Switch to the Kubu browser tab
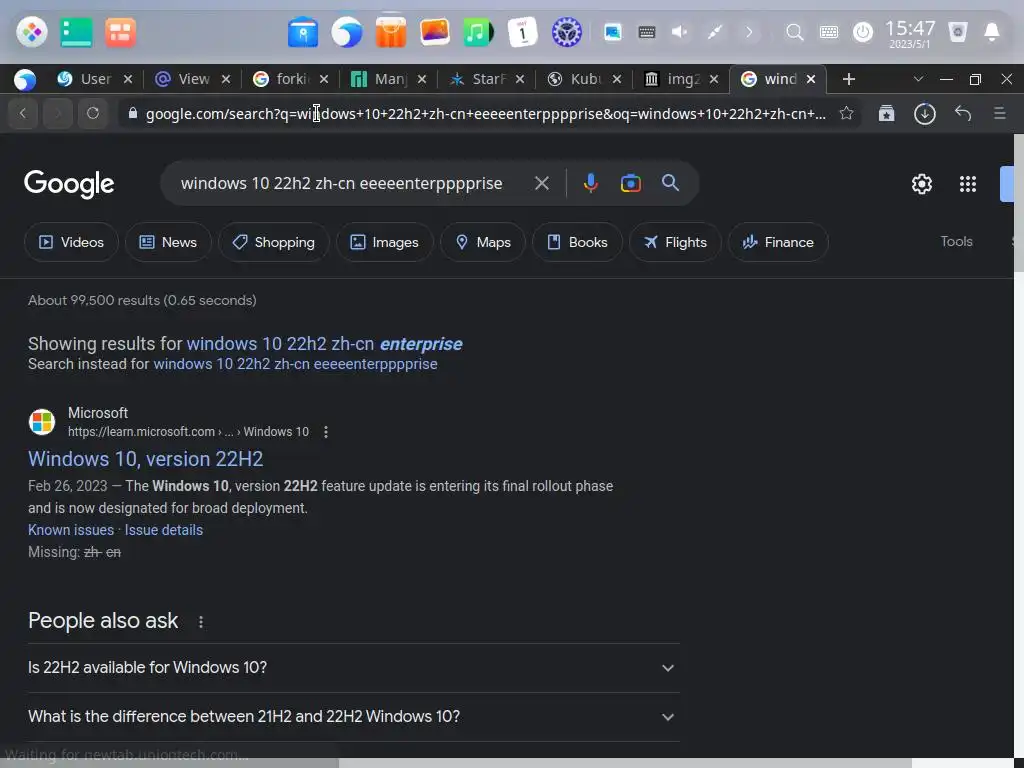1024x768 pixels. tap(584, 79)
